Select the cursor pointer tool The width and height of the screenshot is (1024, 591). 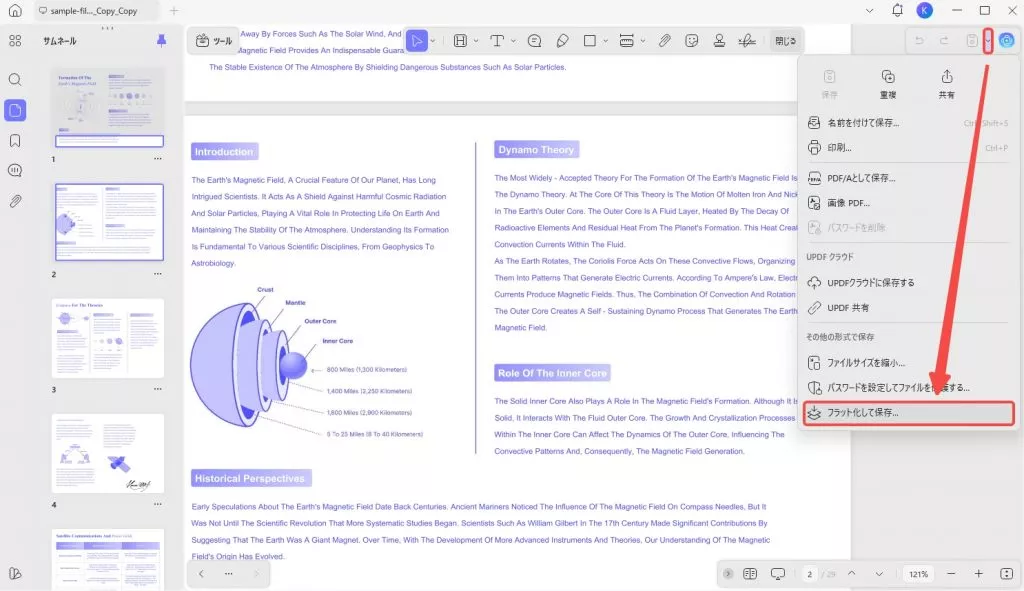[416, 40]
